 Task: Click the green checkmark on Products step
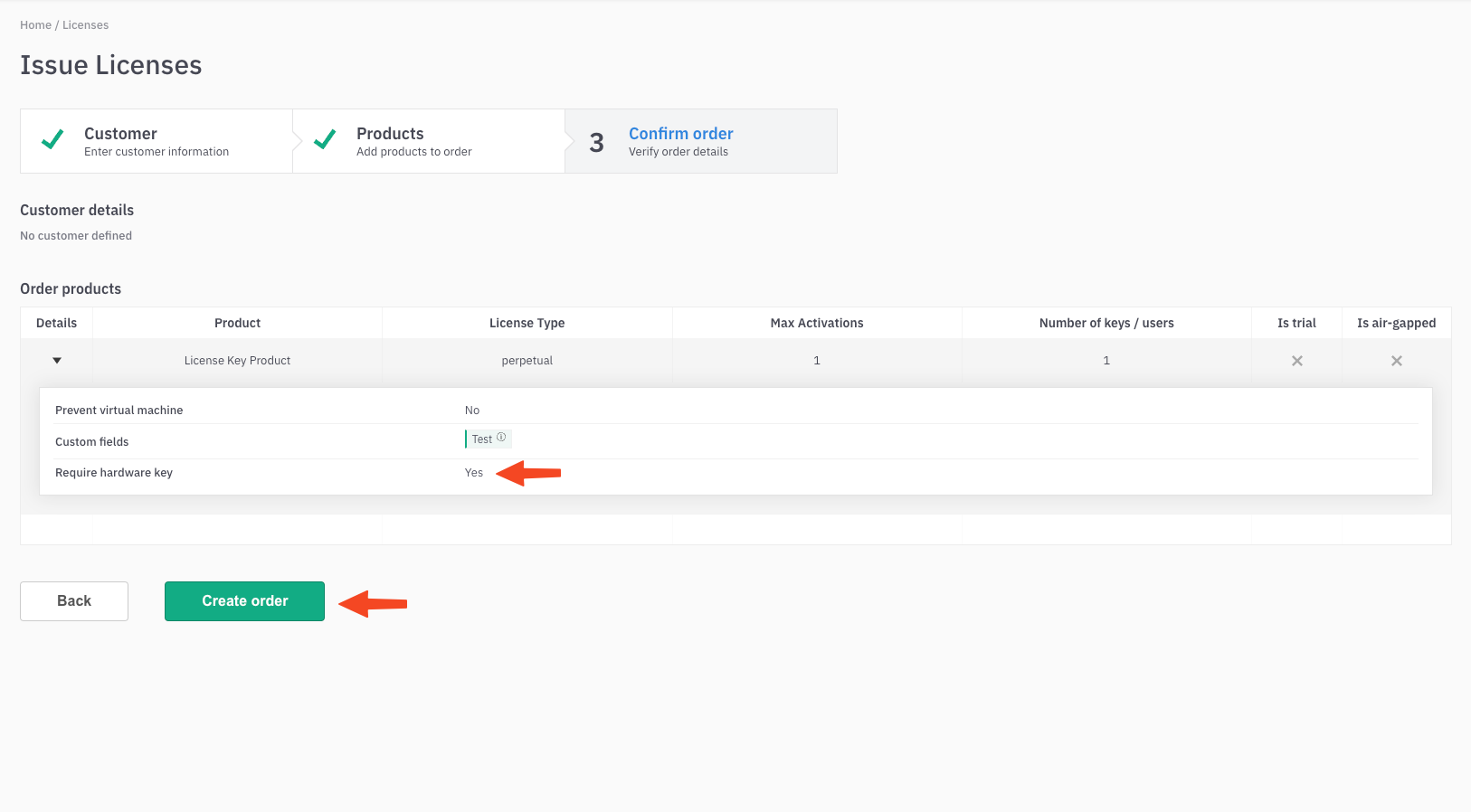click(x=325, y=140)
